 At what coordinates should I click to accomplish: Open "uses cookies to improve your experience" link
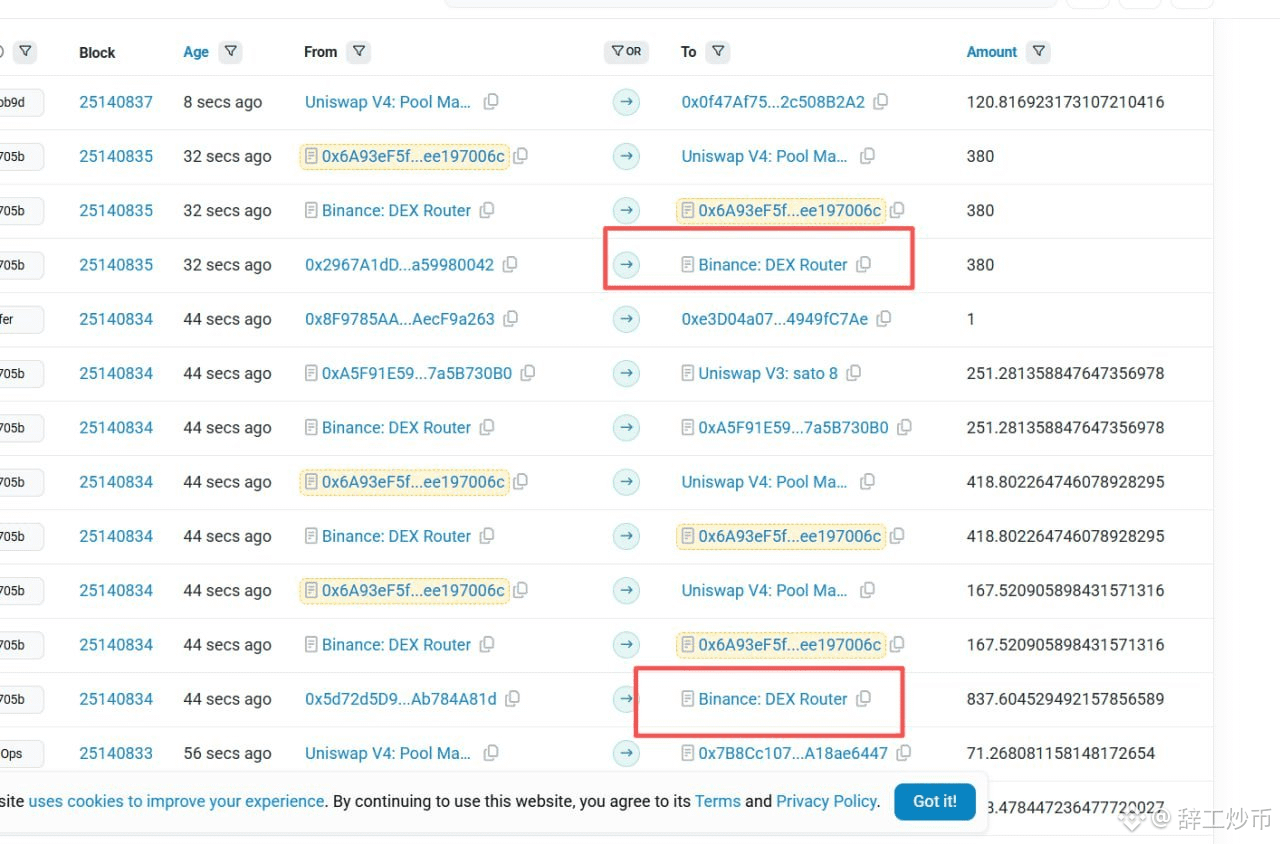[176, 801]
